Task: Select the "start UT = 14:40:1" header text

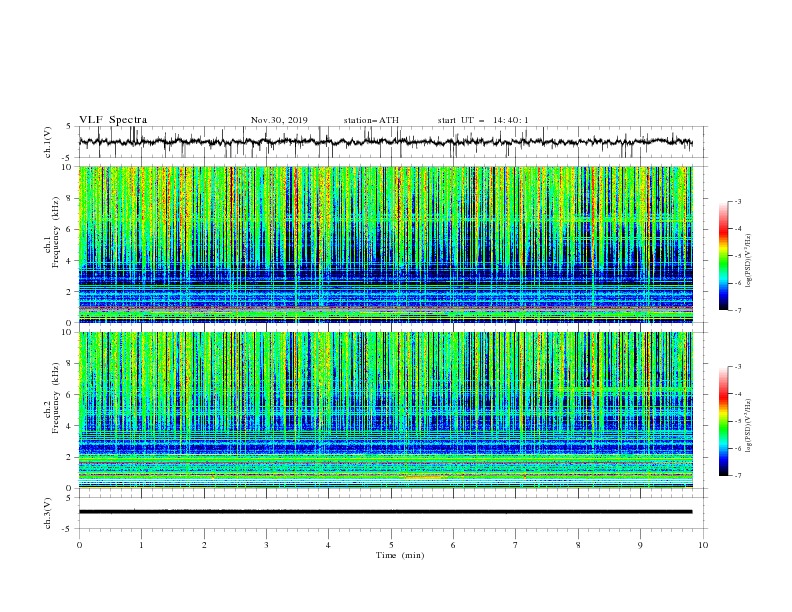Action: coord(483,120)
